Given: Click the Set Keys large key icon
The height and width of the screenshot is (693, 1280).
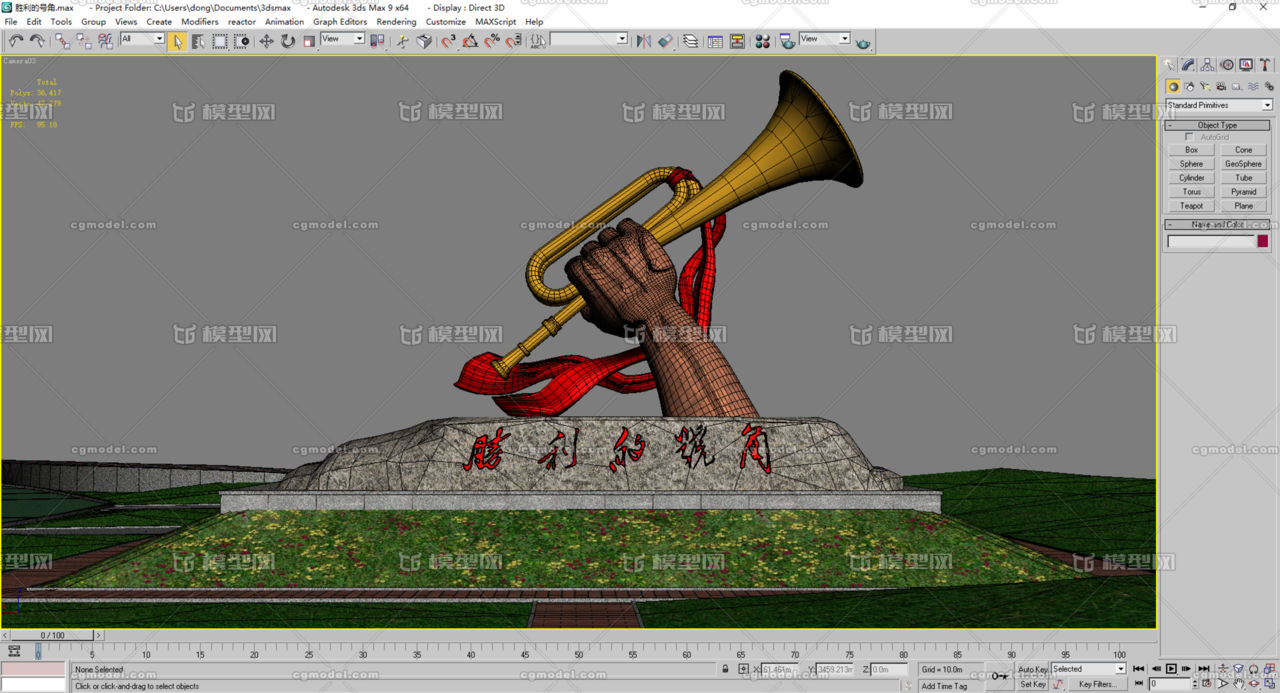Looking at the screenshot, I should pyautogui.click(x=999, y=676).
